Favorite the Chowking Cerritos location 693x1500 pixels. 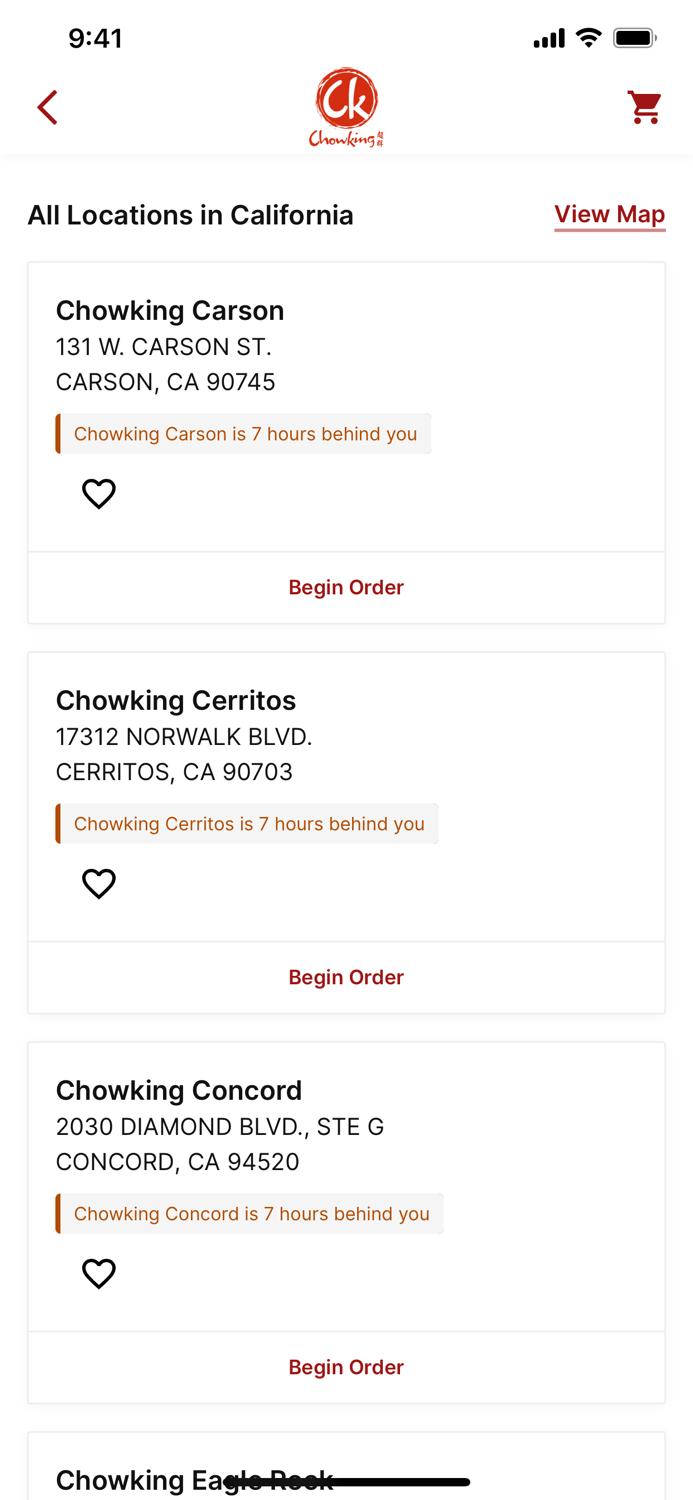(99, 883)
